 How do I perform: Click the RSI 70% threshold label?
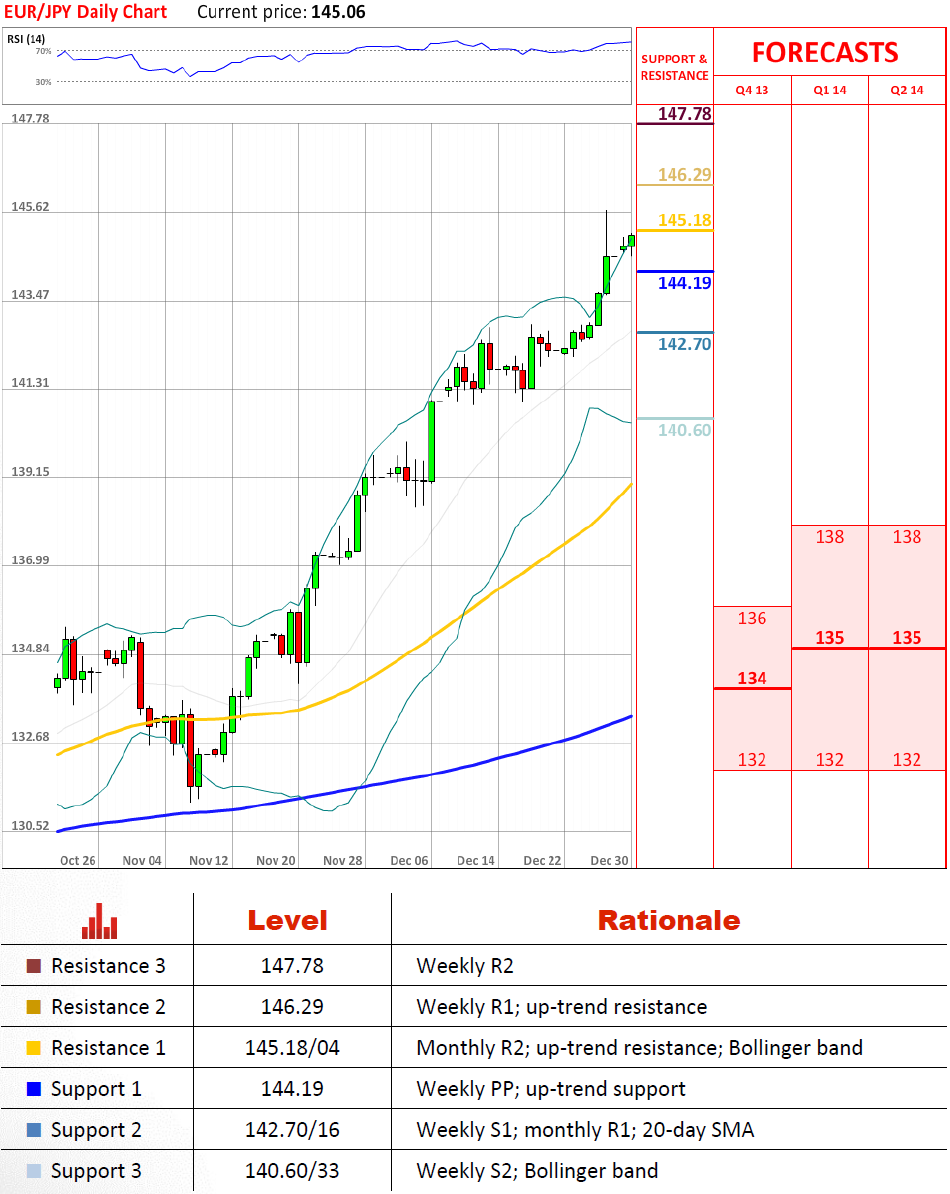coord(43,51)
